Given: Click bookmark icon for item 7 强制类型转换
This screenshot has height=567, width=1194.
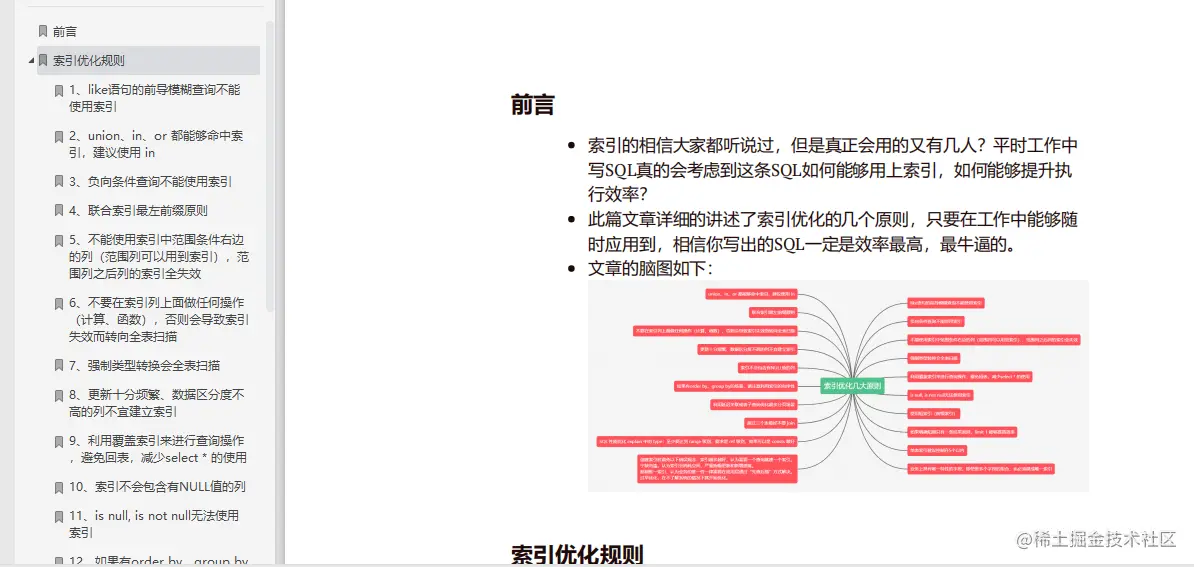Looking at the screenshot, I should point(59,365).
